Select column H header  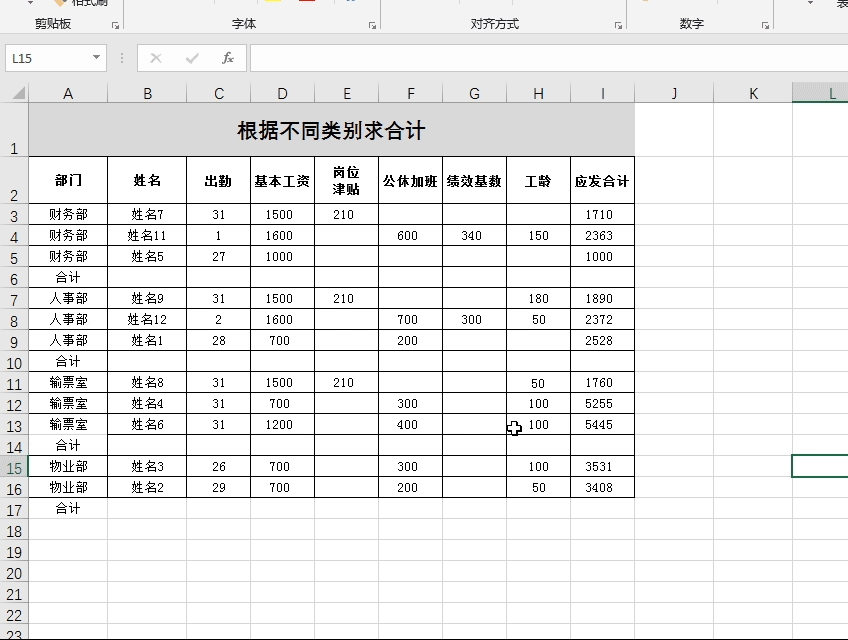click(539, 94)
